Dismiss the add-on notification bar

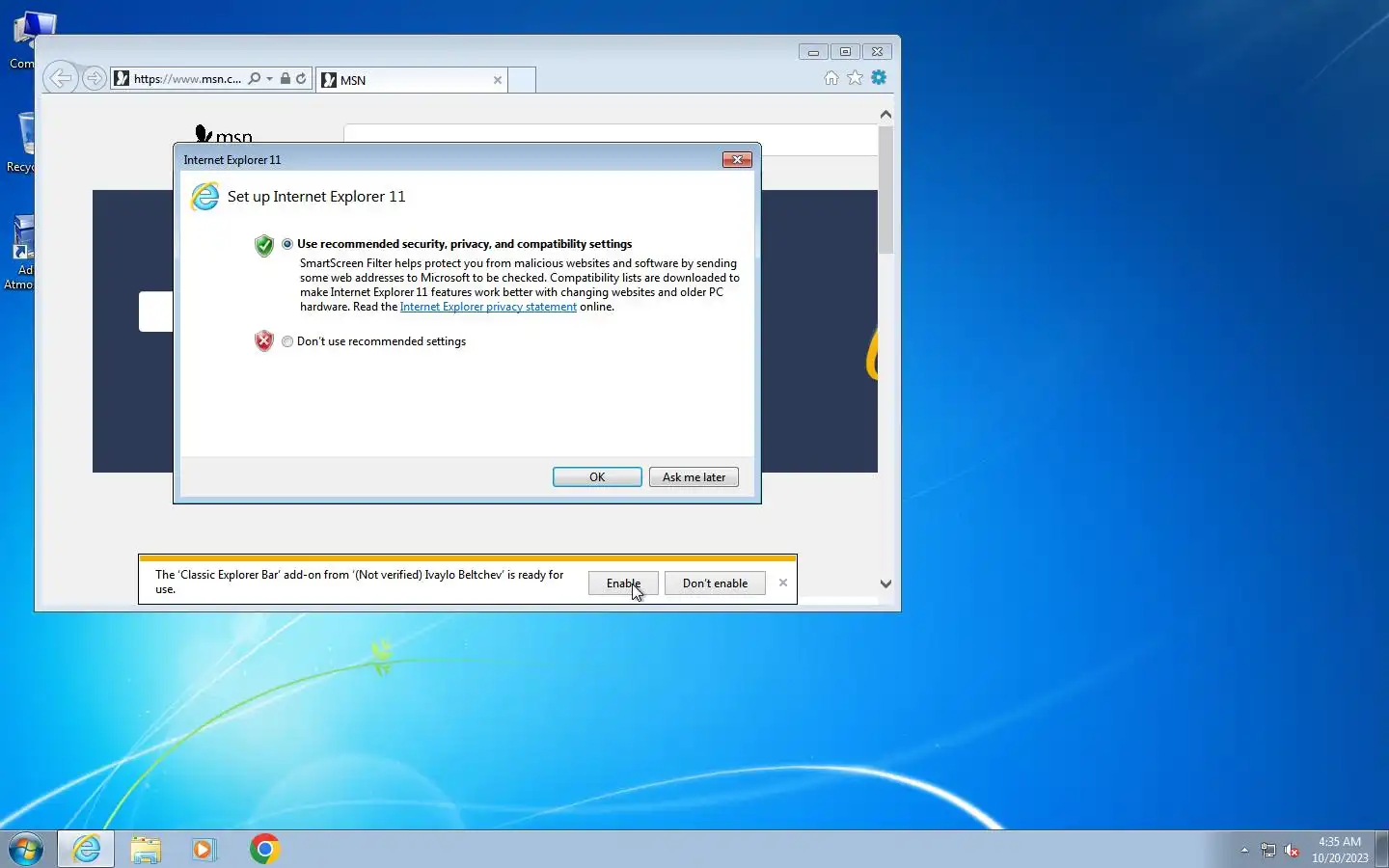(x=783, y=583)
